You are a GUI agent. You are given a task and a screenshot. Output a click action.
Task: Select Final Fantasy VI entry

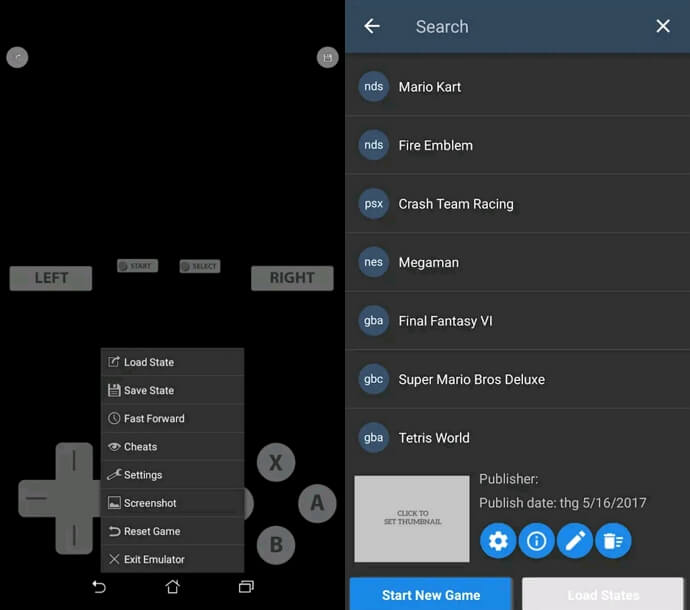pyautogui.click(x=518, y=321)
